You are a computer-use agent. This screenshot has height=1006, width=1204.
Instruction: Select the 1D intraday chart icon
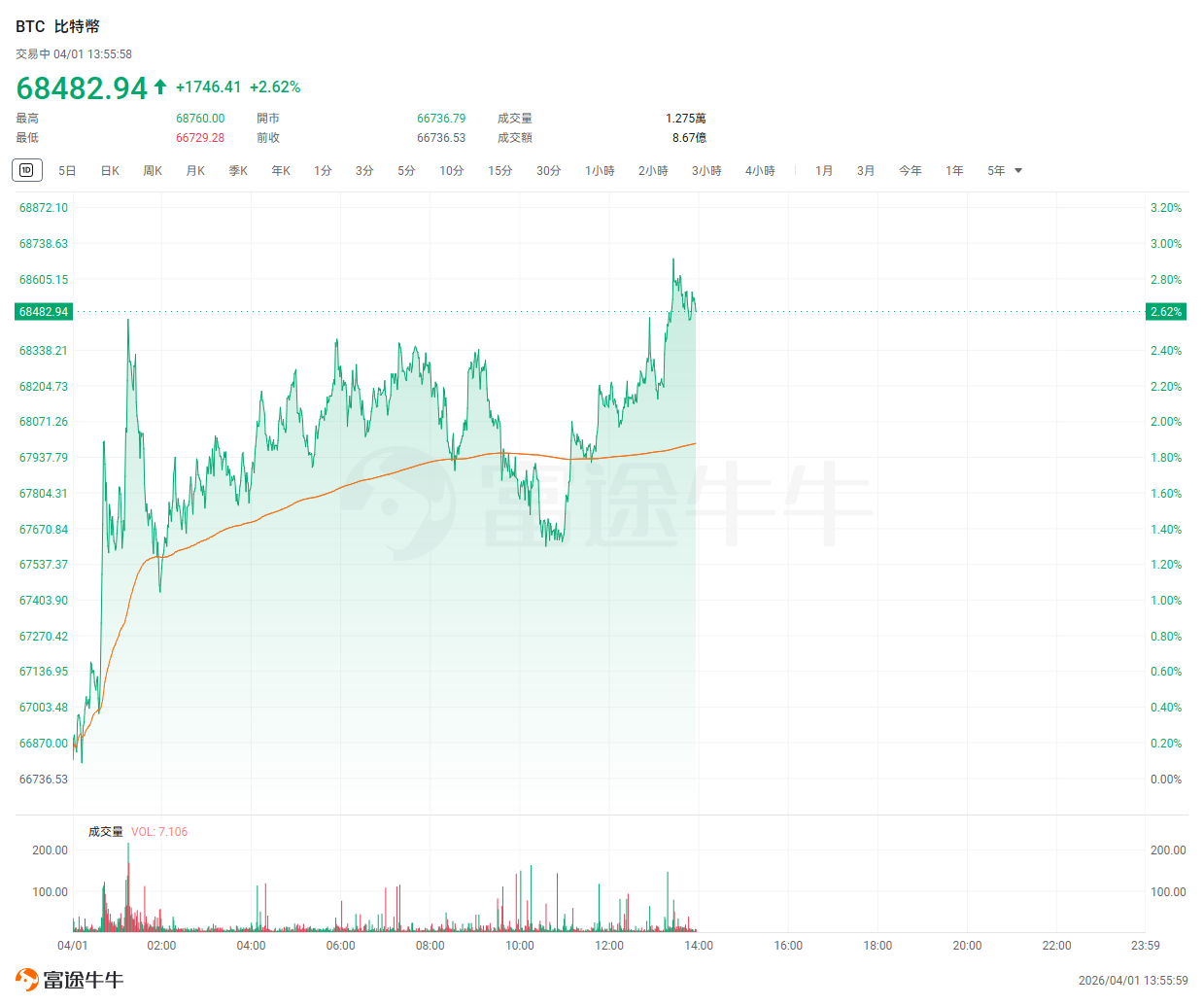(26, 170)
